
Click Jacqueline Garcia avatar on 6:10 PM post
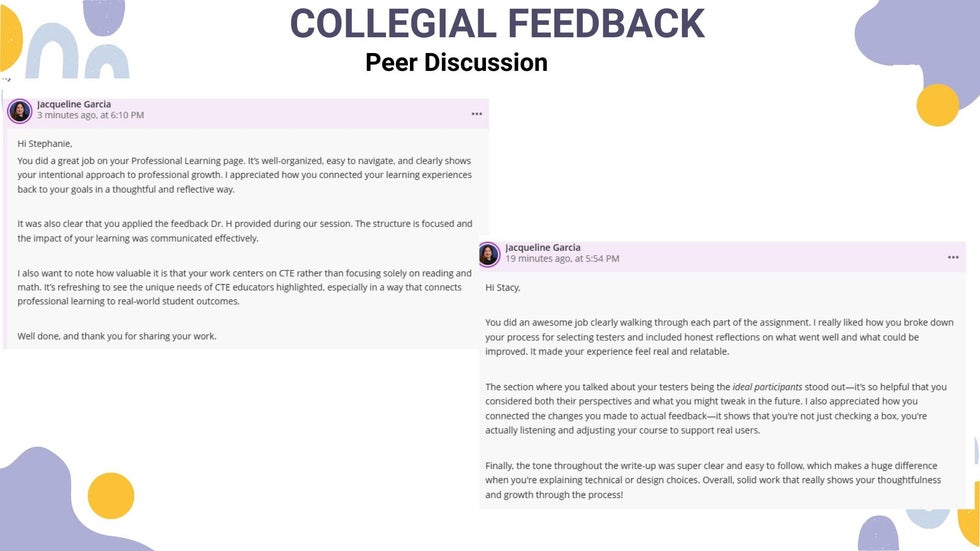click(x=20, y=111)
